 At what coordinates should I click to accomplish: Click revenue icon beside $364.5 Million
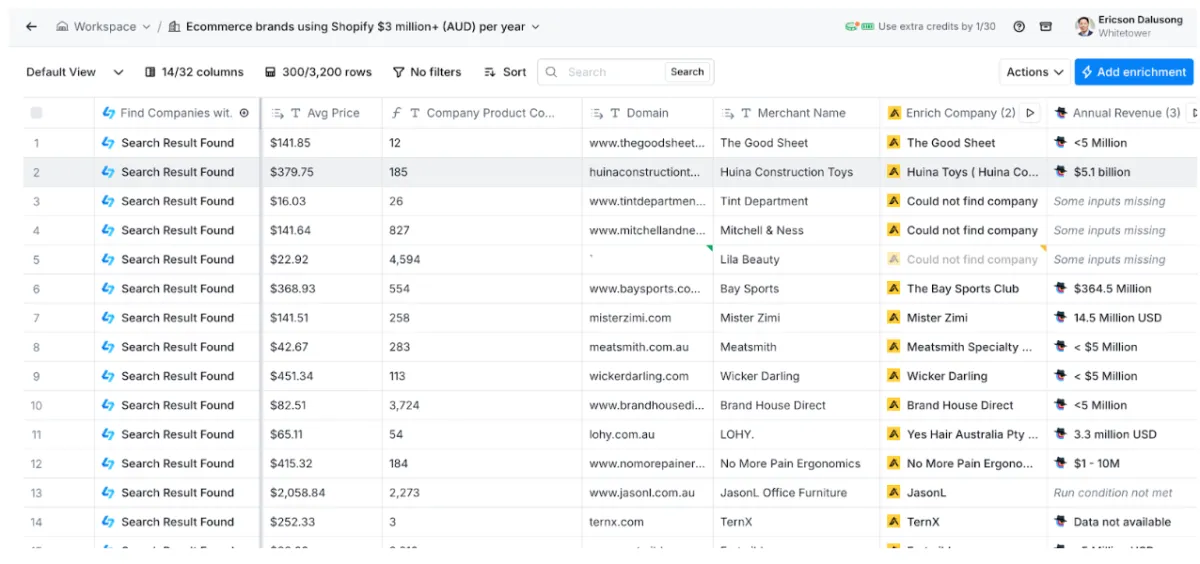[x=1061, y=289]
